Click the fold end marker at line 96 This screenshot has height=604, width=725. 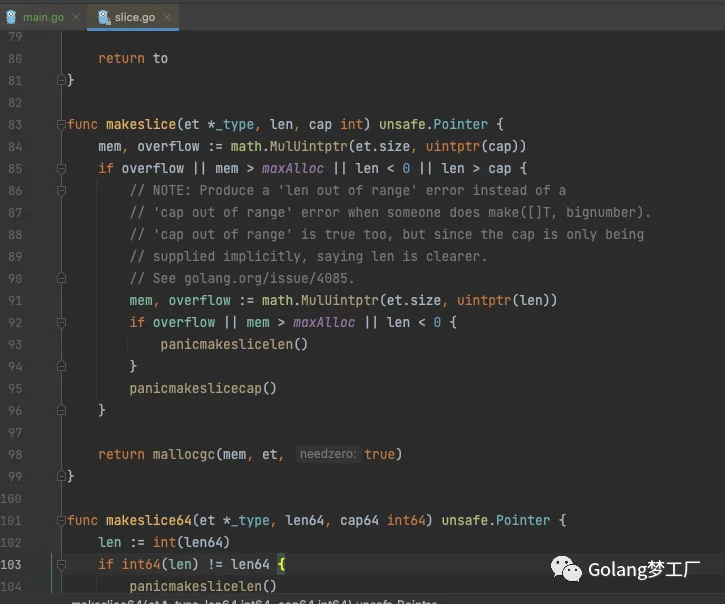[x=61, y=410]
